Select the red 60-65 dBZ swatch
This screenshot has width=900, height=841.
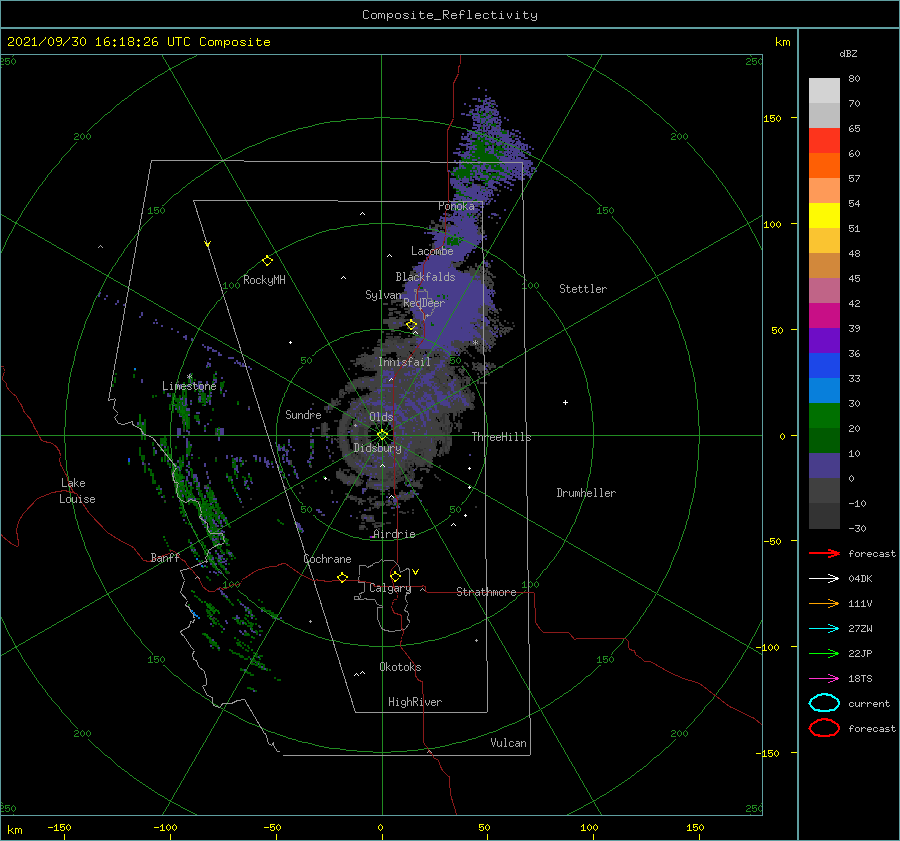824,141
